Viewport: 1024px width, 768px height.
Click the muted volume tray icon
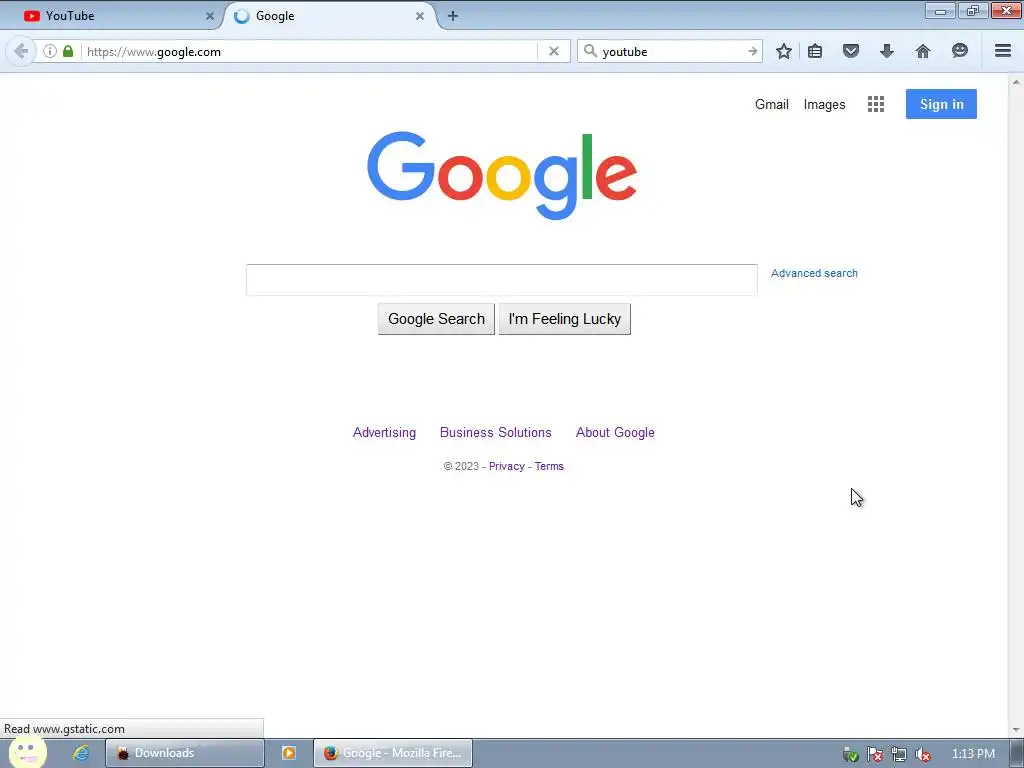click(x=923, y=754)
